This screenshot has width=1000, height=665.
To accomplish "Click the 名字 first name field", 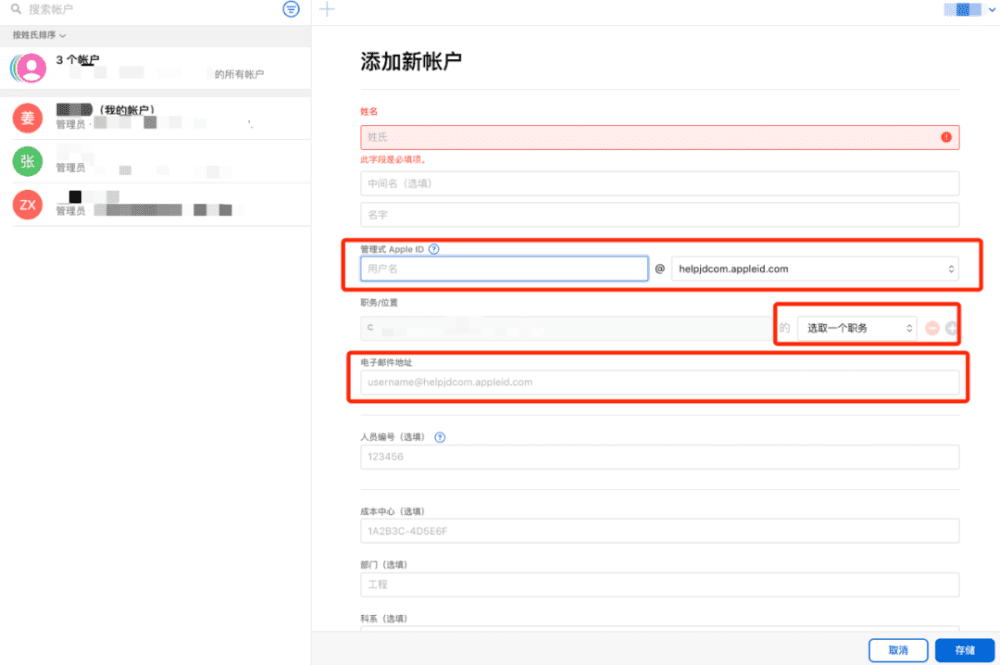I will coord(659,215).
